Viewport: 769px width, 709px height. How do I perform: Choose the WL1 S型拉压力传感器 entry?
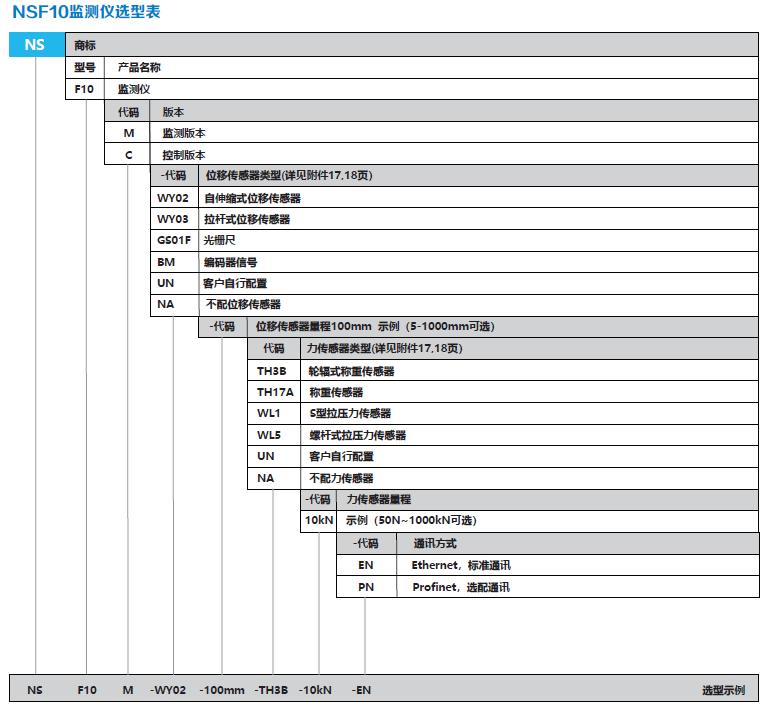(x=350, y=414)
